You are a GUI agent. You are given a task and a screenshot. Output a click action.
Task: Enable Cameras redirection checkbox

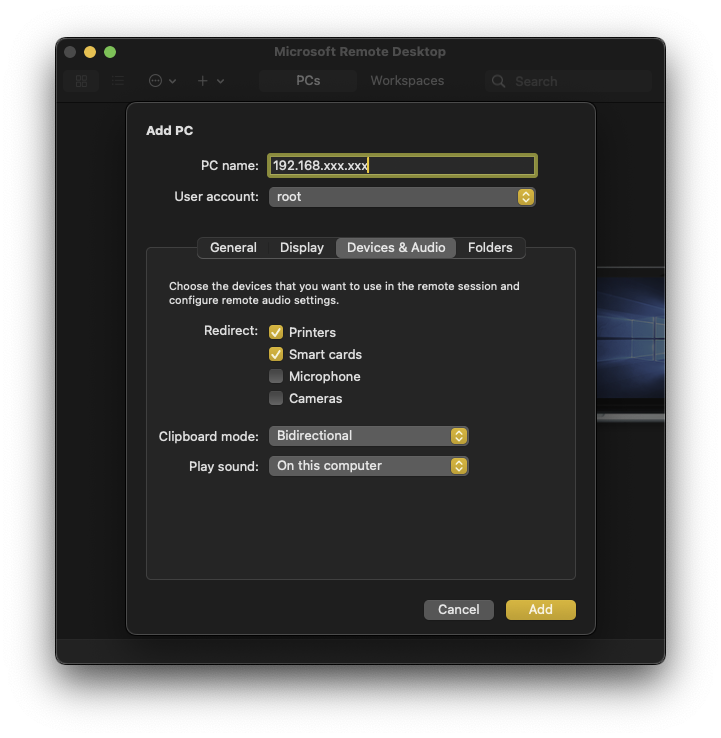[276, 399]
